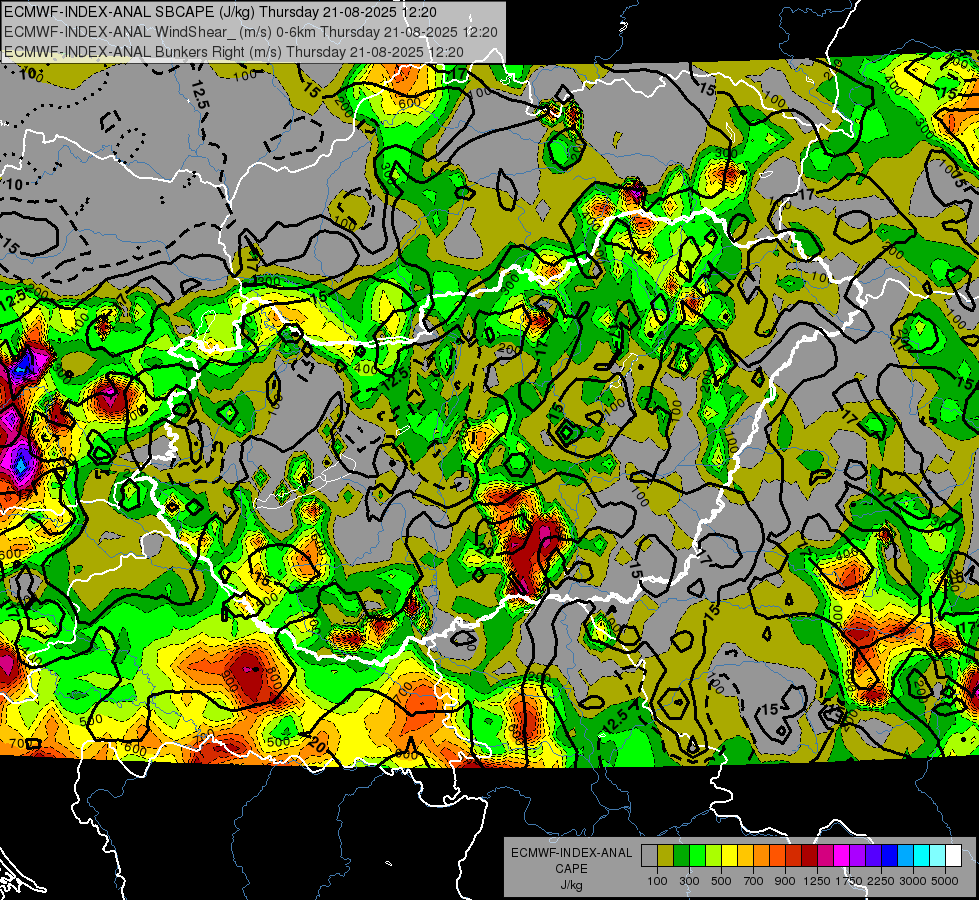Screen dimensions: 979x900
Task: Pick the dark green legend swatch before 300
Action: pos(682,856)
